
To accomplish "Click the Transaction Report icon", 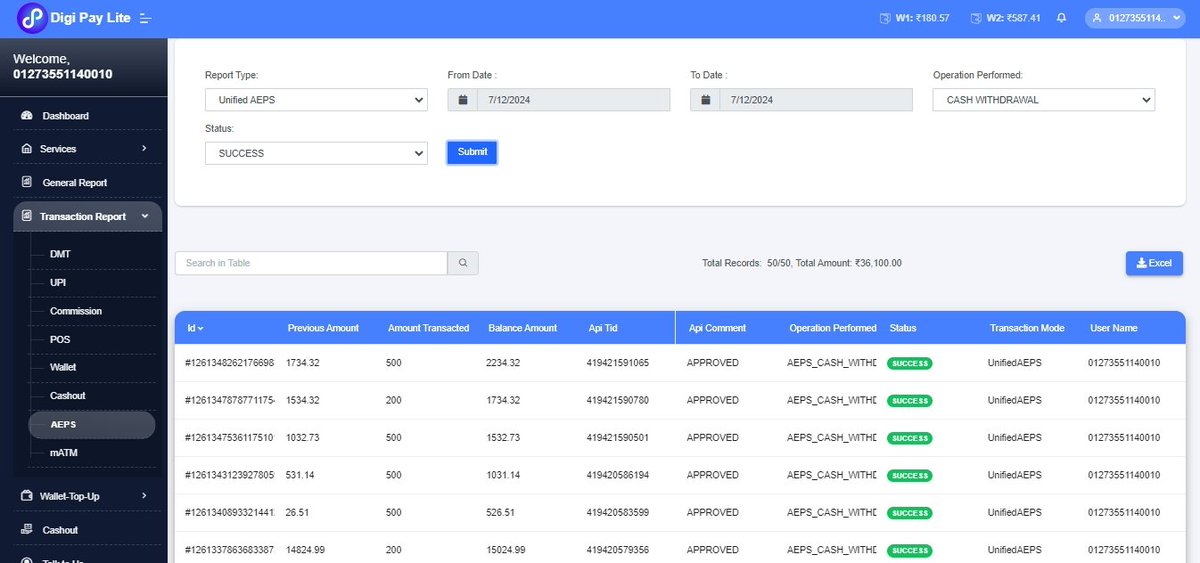I will coord(27,216).
